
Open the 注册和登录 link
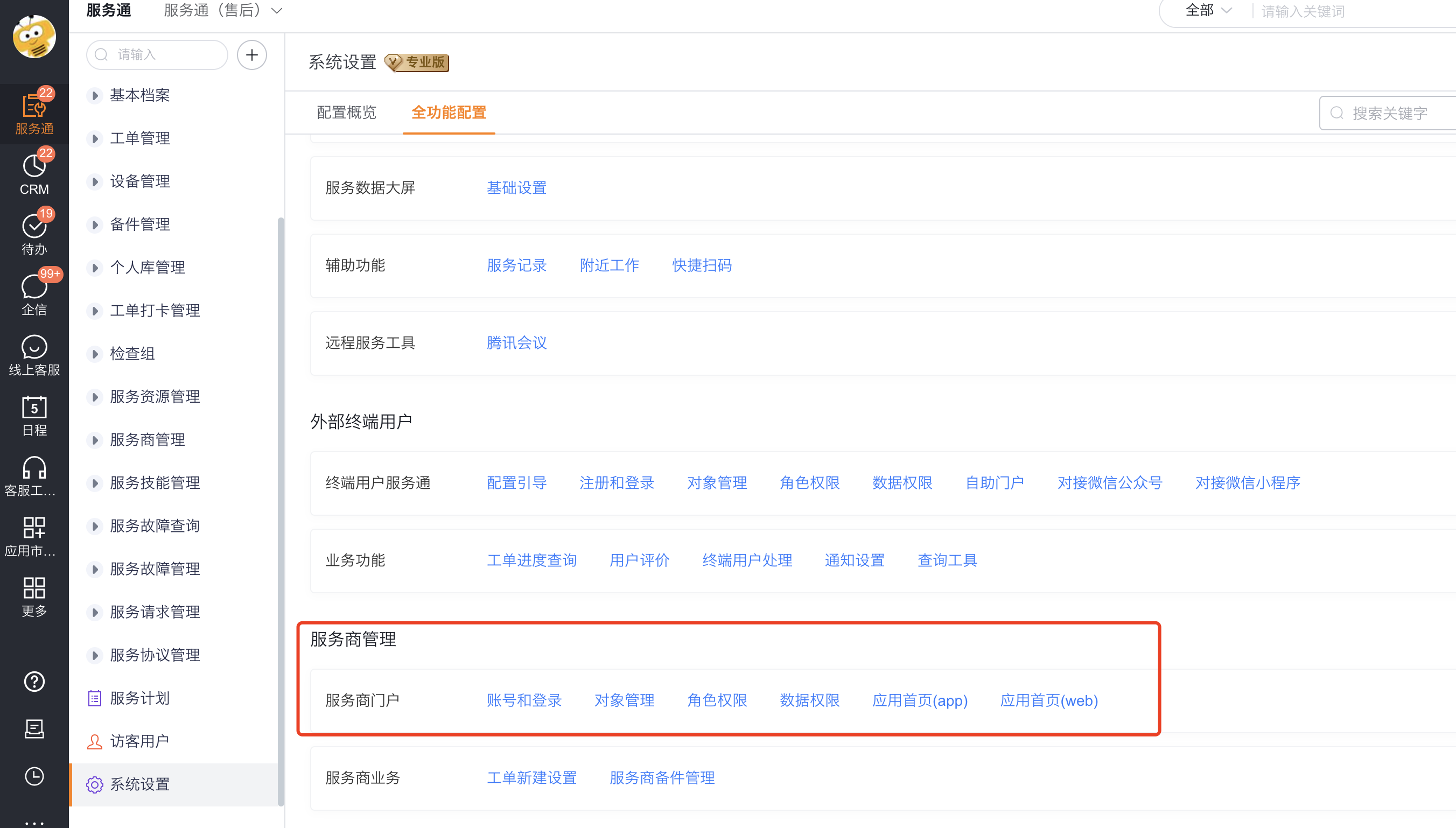point(617,483)
